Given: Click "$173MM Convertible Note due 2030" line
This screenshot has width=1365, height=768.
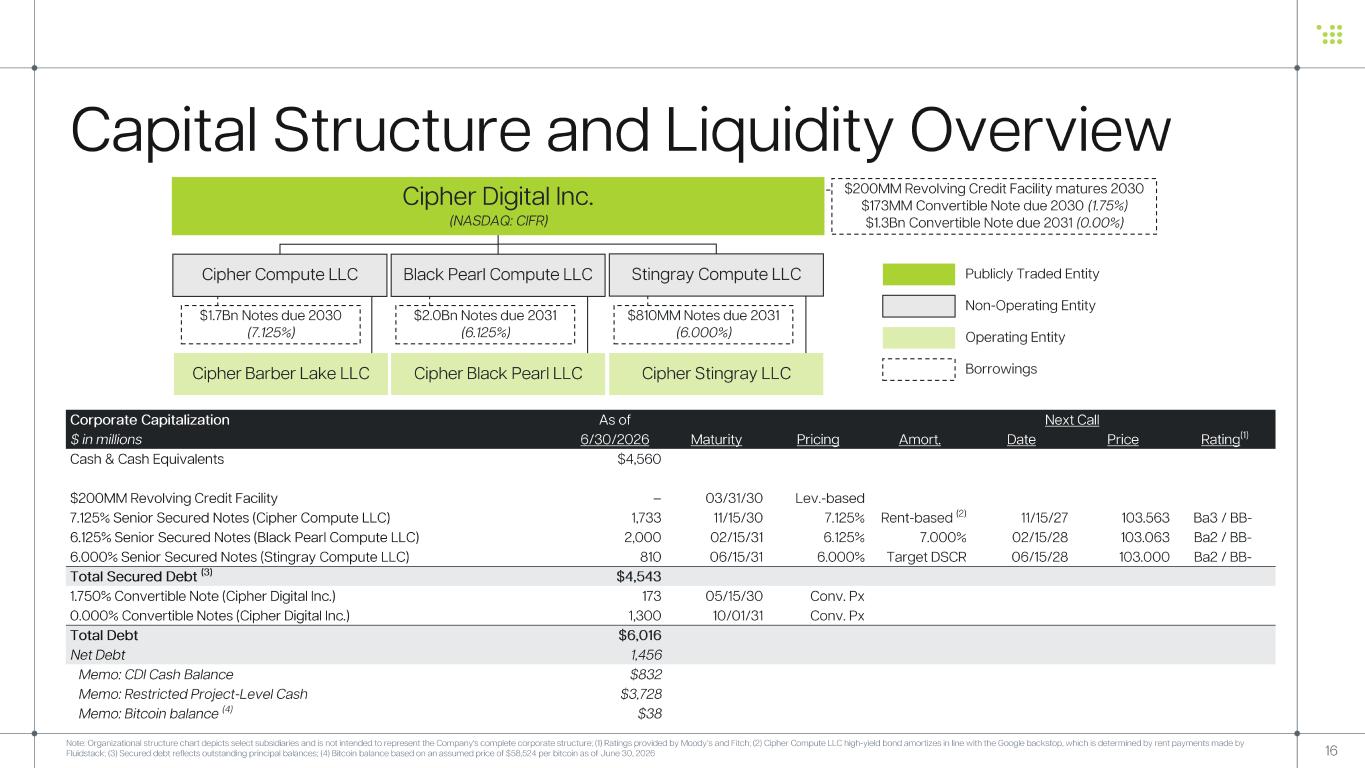Looking at the screenshot, I should point(994,205).
